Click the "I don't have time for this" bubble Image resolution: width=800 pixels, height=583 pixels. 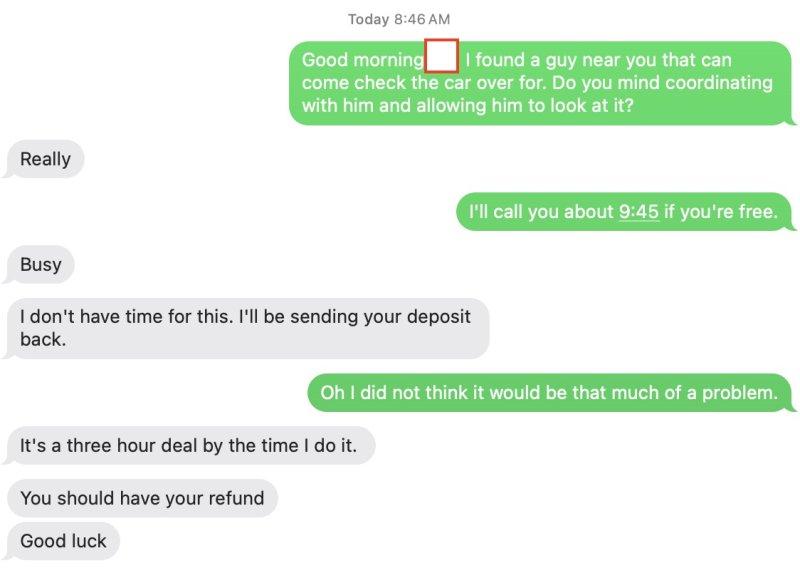point(246,328)
